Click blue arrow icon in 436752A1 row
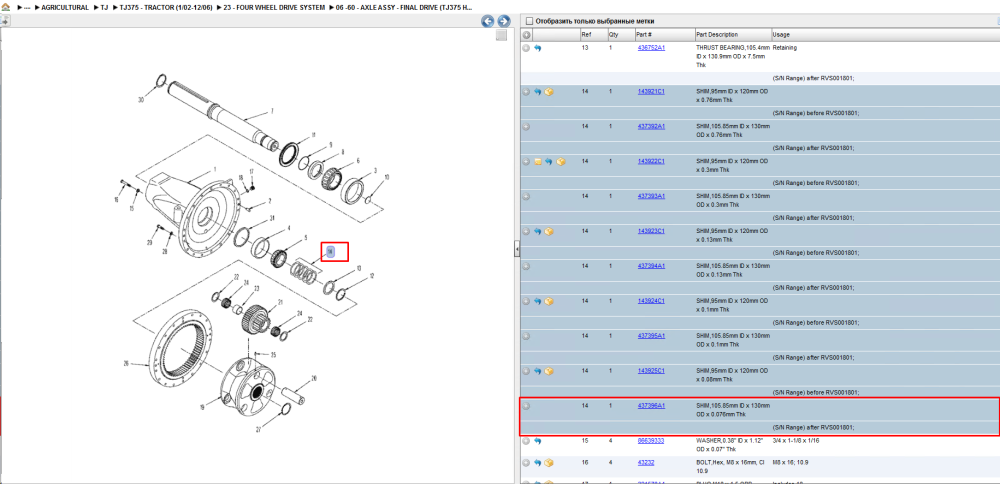This screenshot has height=484, width=1000. click(x=538, y=48)
